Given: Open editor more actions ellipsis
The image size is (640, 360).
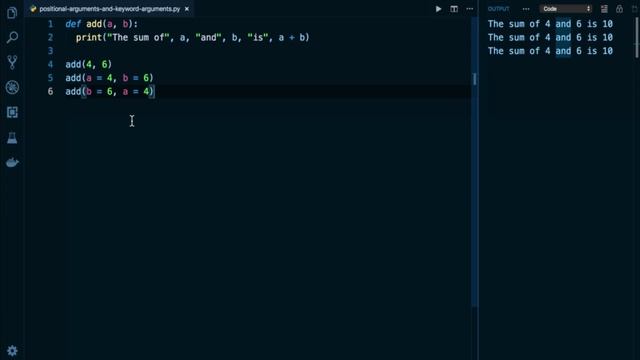Looking at the screenshot, I should (x=470, y=9).
